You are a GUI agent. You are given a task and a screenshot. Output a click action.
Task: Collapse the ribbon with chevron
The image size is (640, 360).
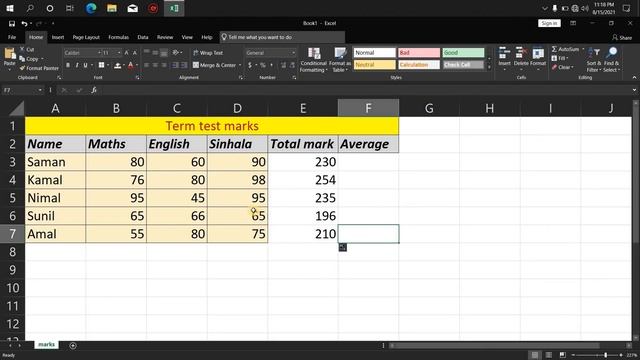click(634, 78)
